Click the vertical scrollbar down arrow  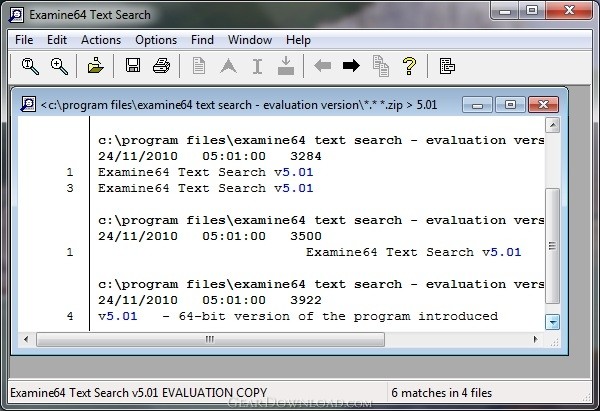(x=553, y=322)
